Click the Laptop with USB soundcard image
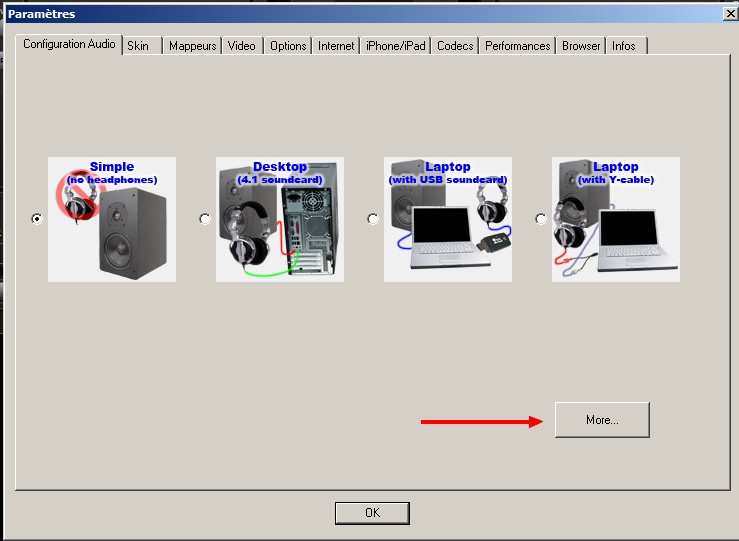Viewport: 739px width, 541px height. (448, 219)
